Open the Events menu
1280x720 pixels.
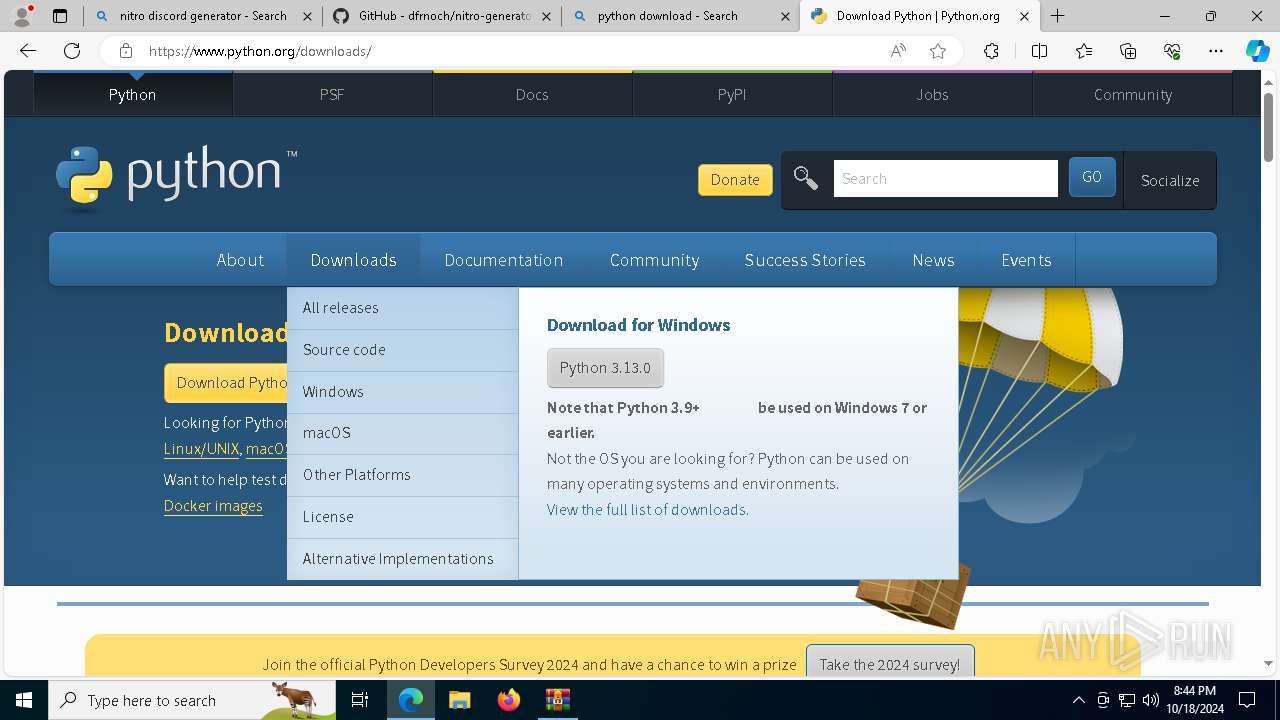coord(1026,260)
